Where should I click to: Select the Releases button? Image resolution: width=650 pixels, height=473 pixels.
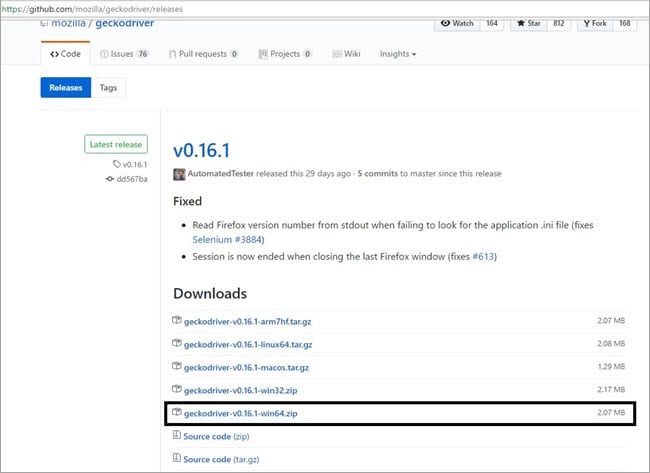pyautogui.click(x=66, y=87)
